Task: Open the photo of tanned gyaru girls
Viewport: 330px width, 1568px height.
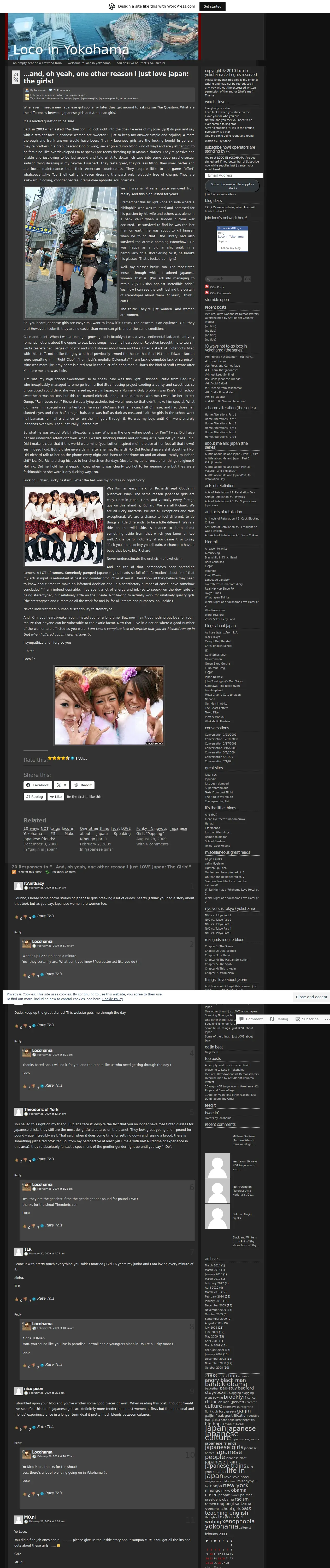Action: (109, 706)
